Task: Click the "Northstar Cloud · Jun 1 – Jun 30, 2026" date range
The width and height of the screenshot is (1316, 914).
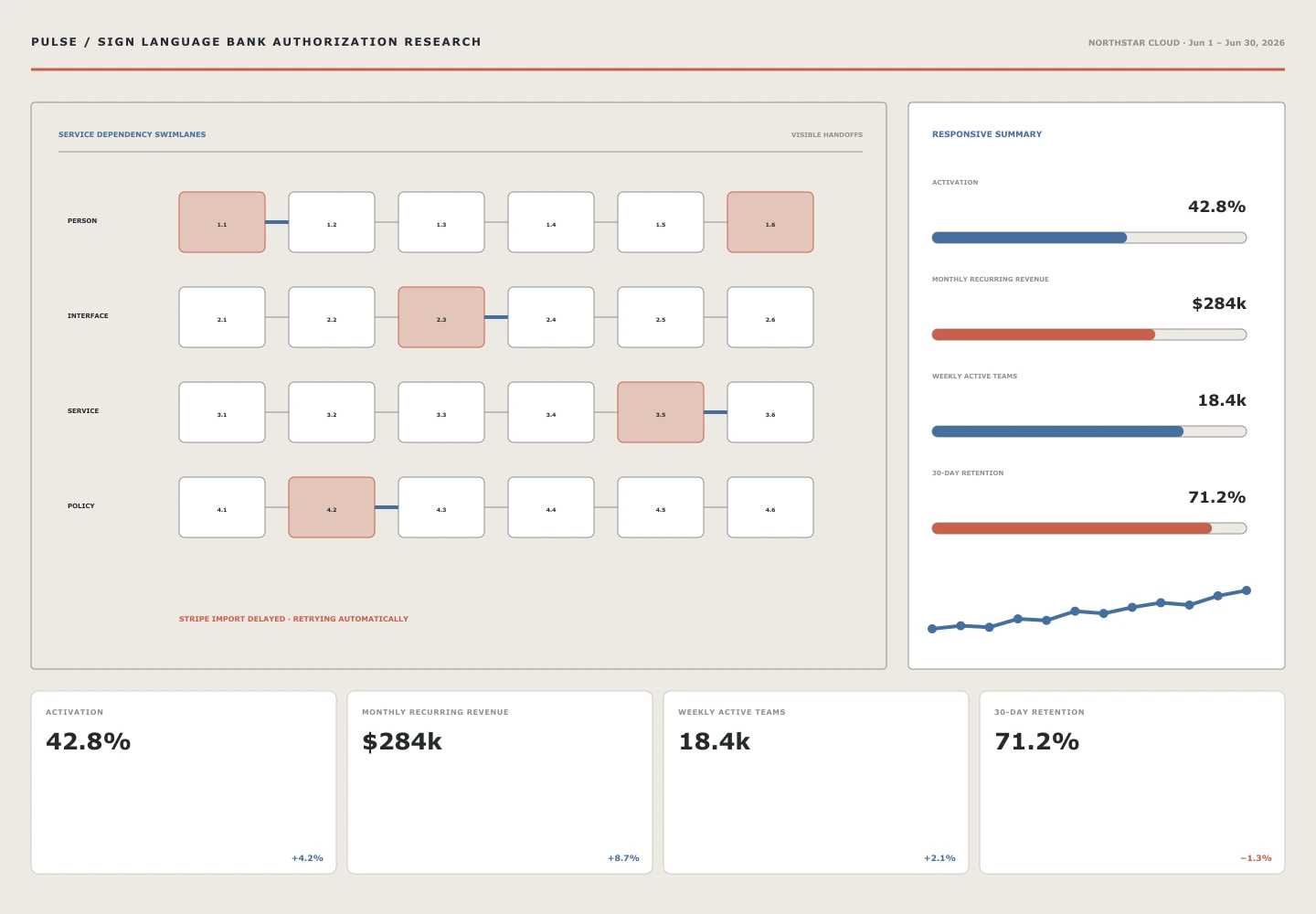Action: click(x=1186, y=43)
